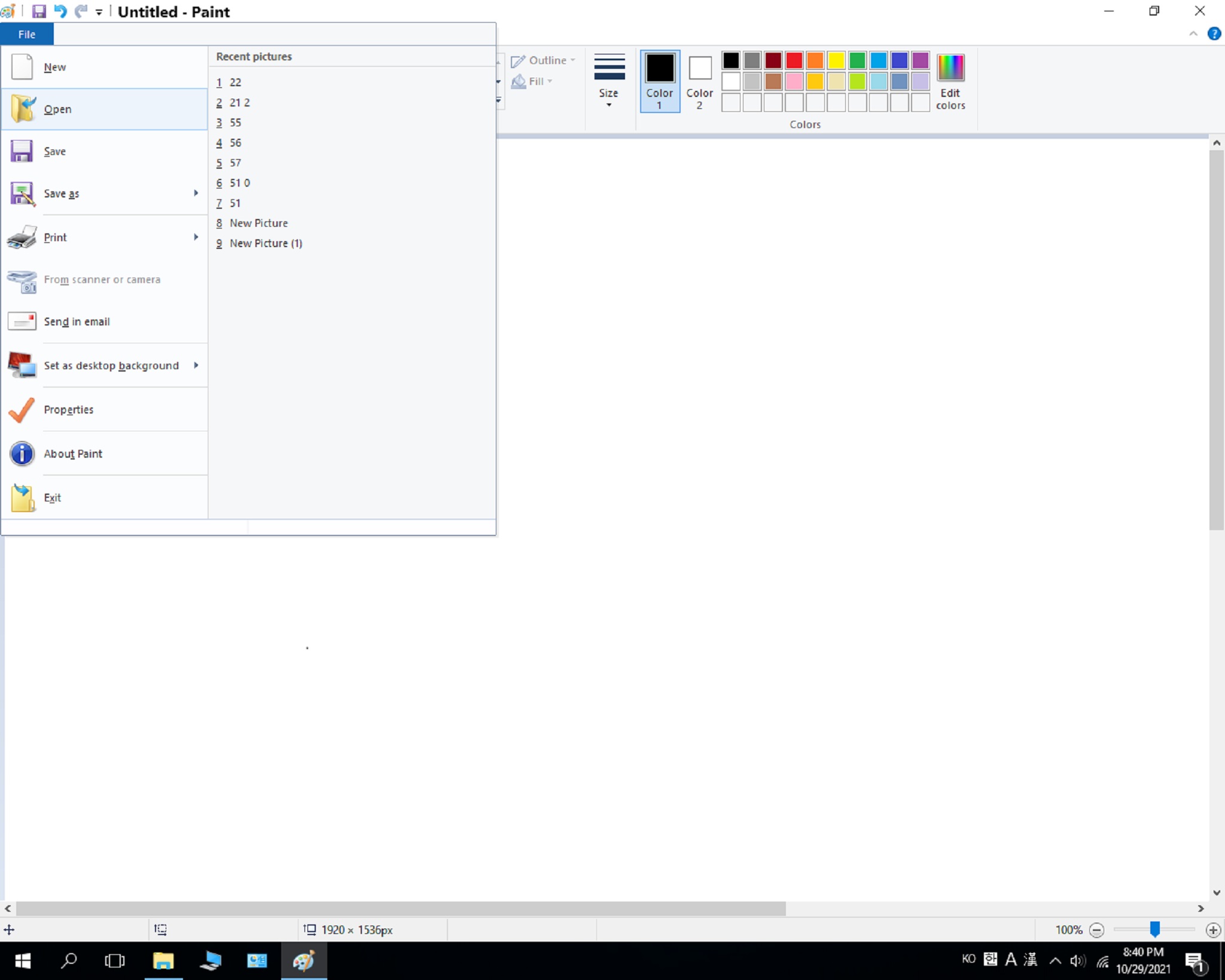The height and width of the screenshot is (980, 1225).
Task: Open the Windows Start menu
Action: pos(23,961)
